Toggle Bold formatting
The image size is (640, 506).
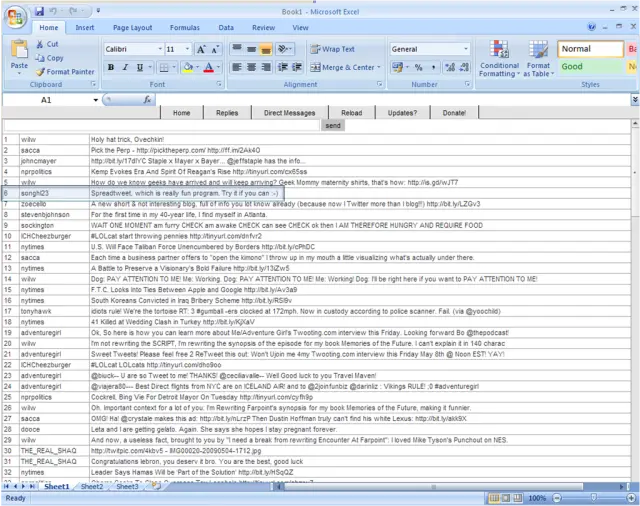point(111,68)
